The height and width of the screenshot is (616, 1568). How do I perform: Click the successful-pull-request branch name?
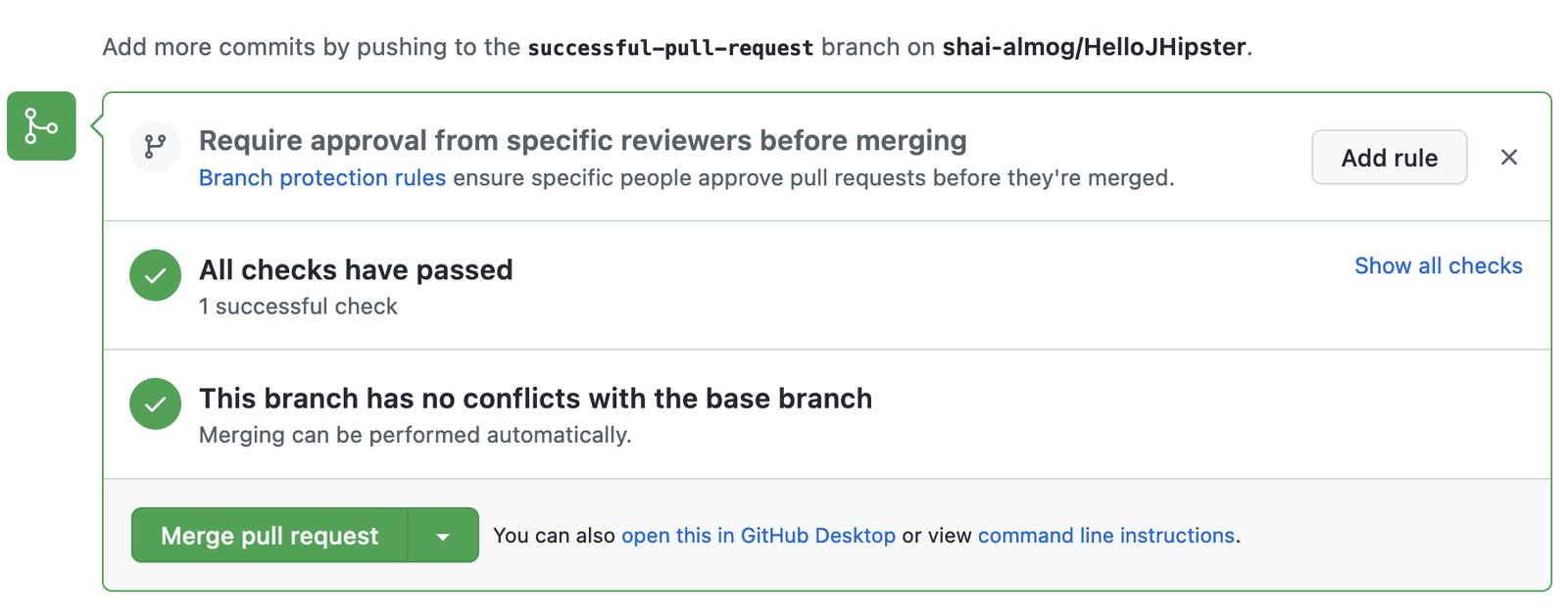[x=670, y=48]
